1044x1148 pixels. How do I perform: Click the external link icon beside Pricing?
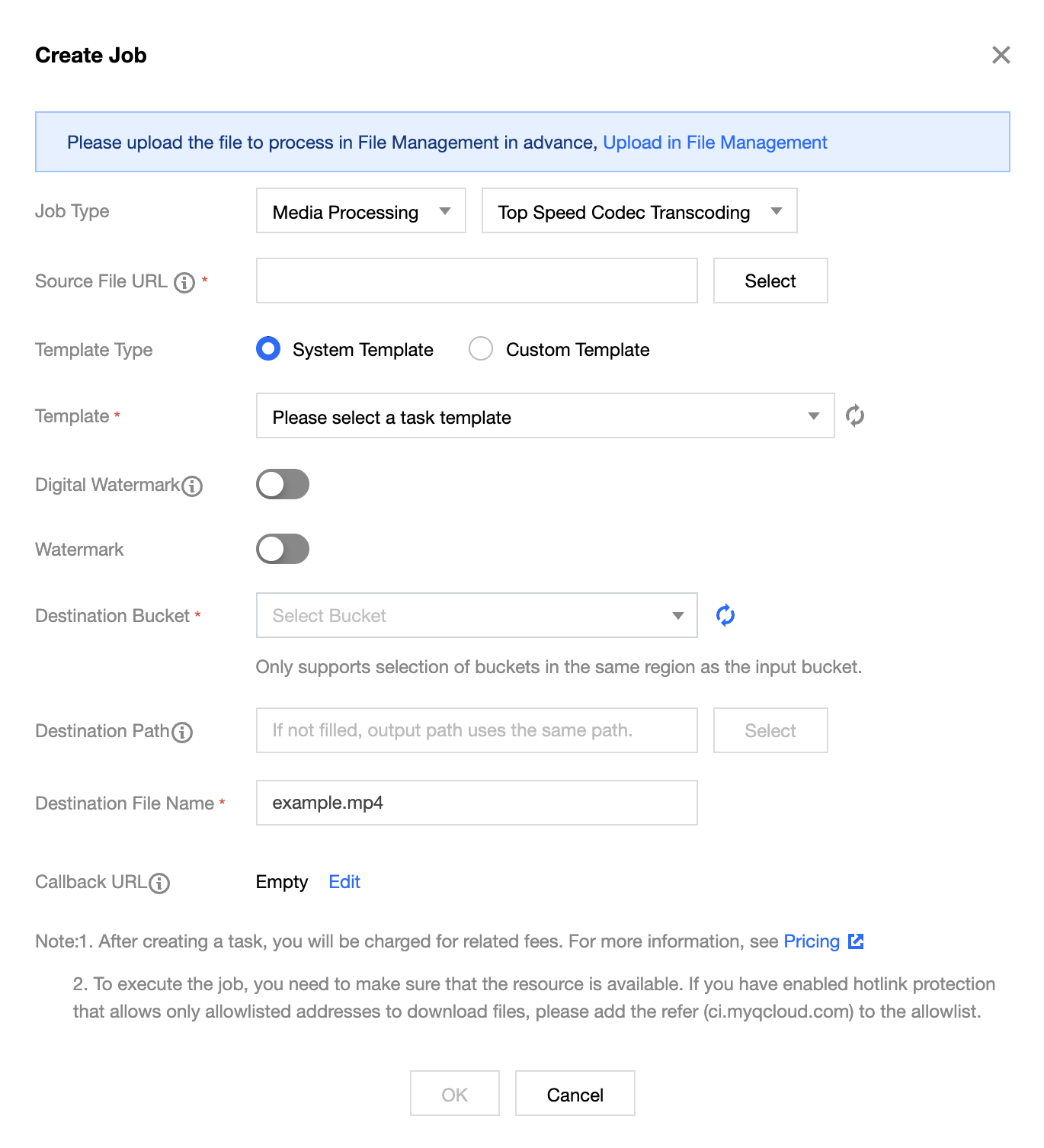click(856, 941)
